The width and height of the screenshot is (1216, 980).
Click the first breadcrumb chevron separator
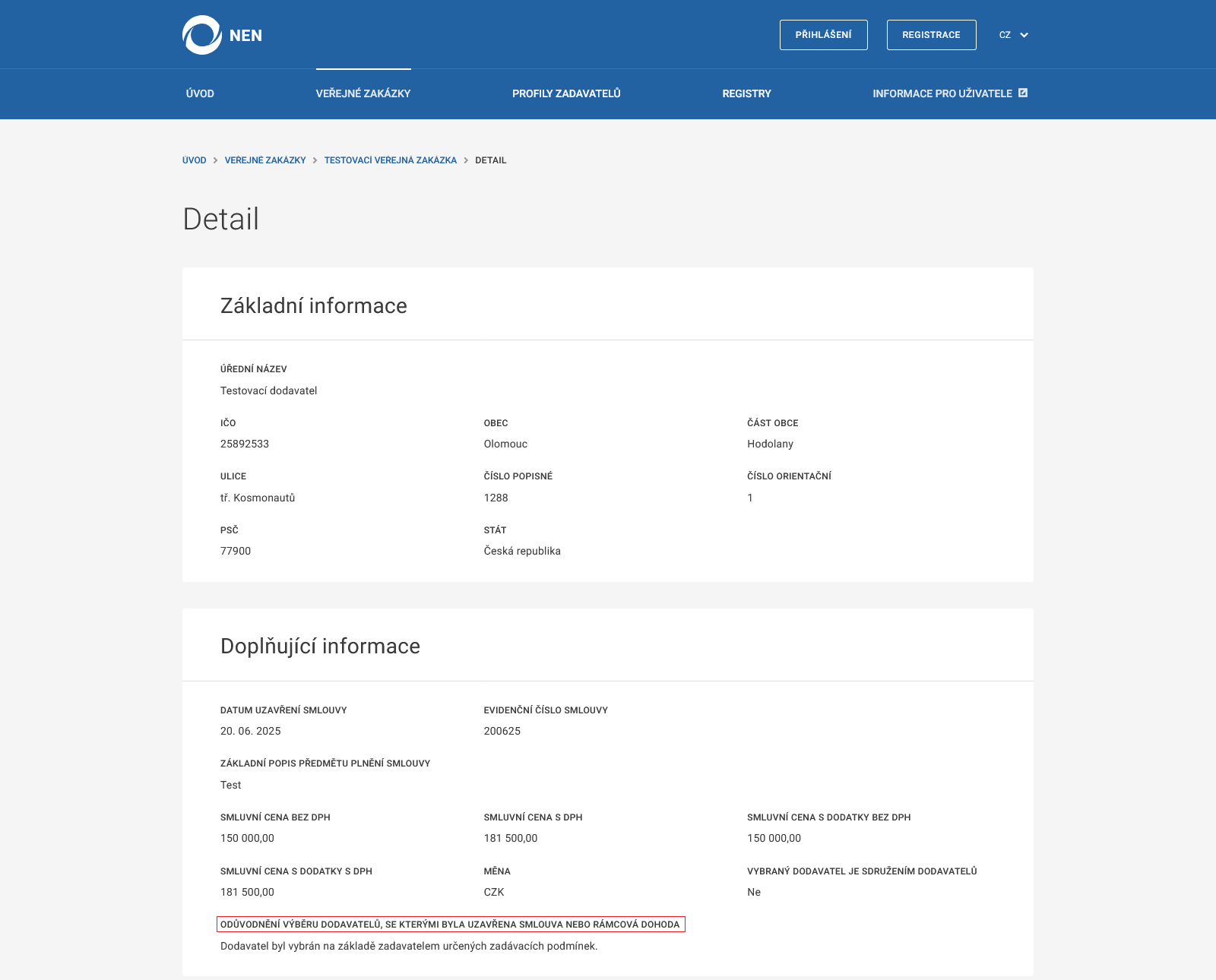216,160
